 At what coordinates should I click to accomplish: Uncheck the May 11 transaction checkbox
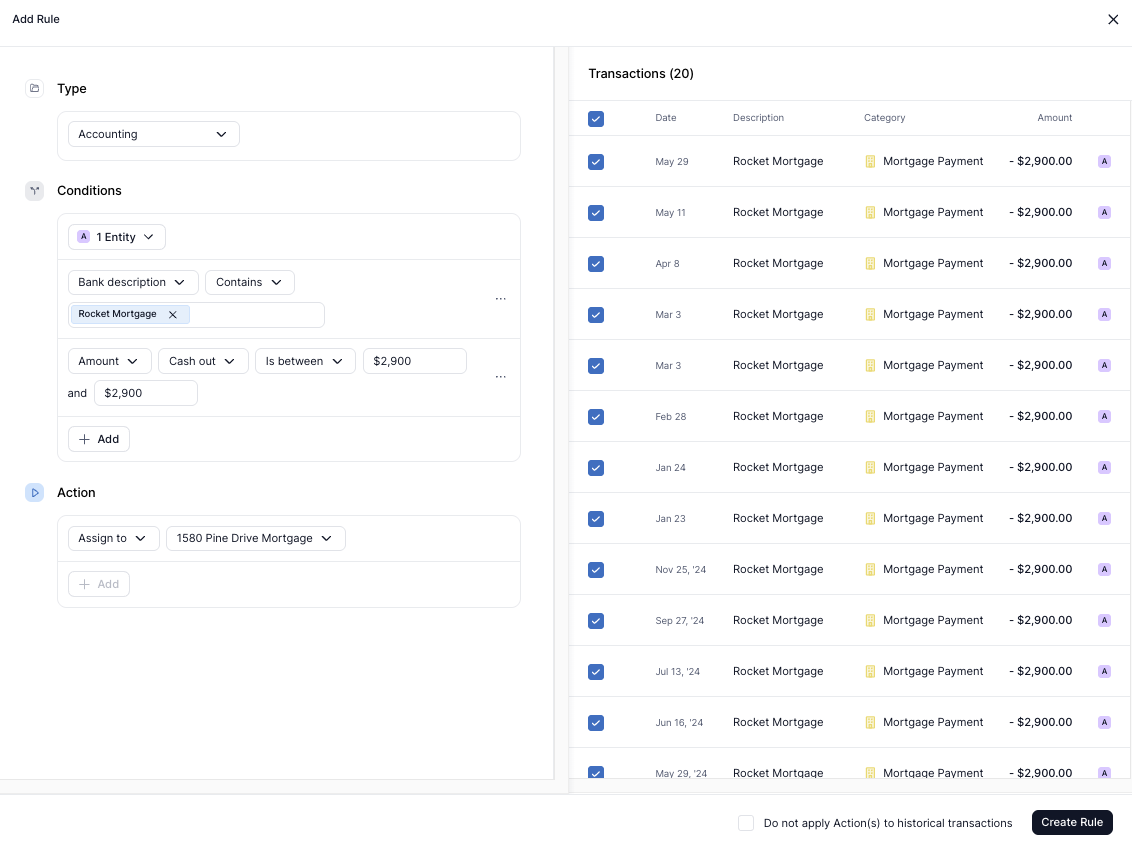pyautogui.click(x=596, y=213)
